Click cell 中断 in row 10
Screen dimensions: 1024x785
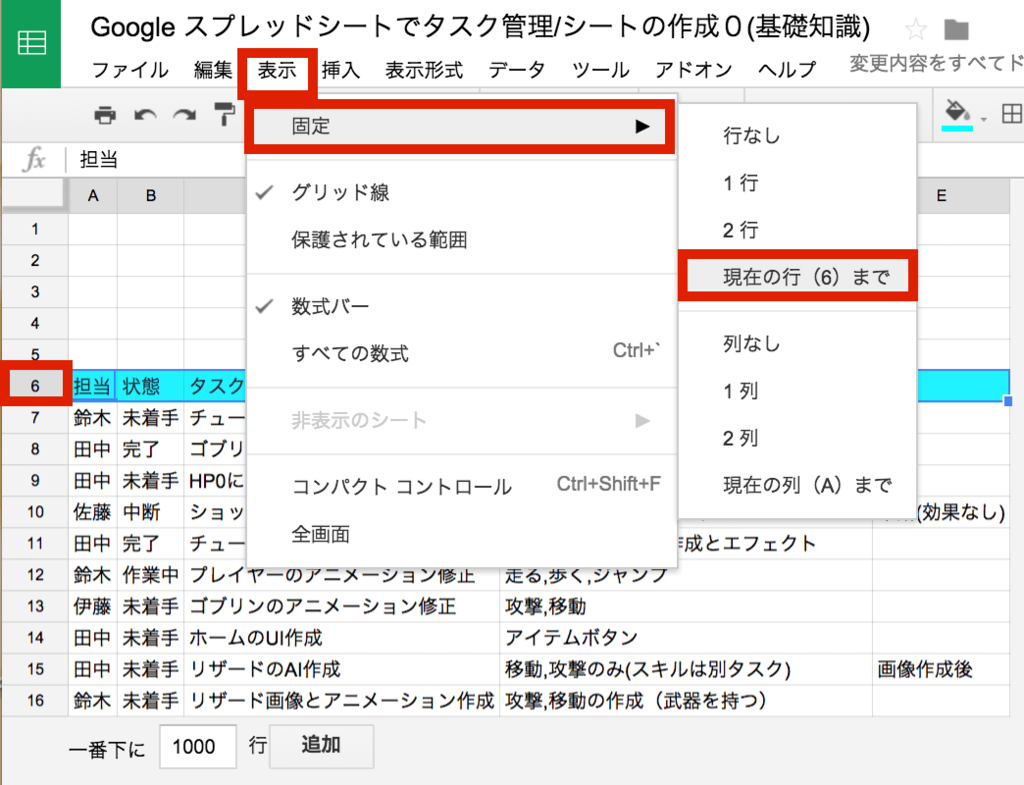click(x=151, y=511)
